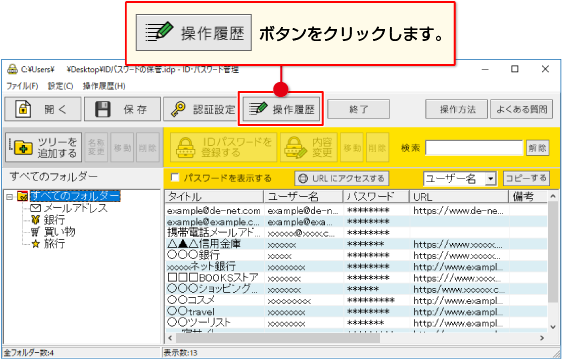This screenshot has width=563, height=361.
Task: Select the 旅行 star tree folder
Action: pos(48,244)
